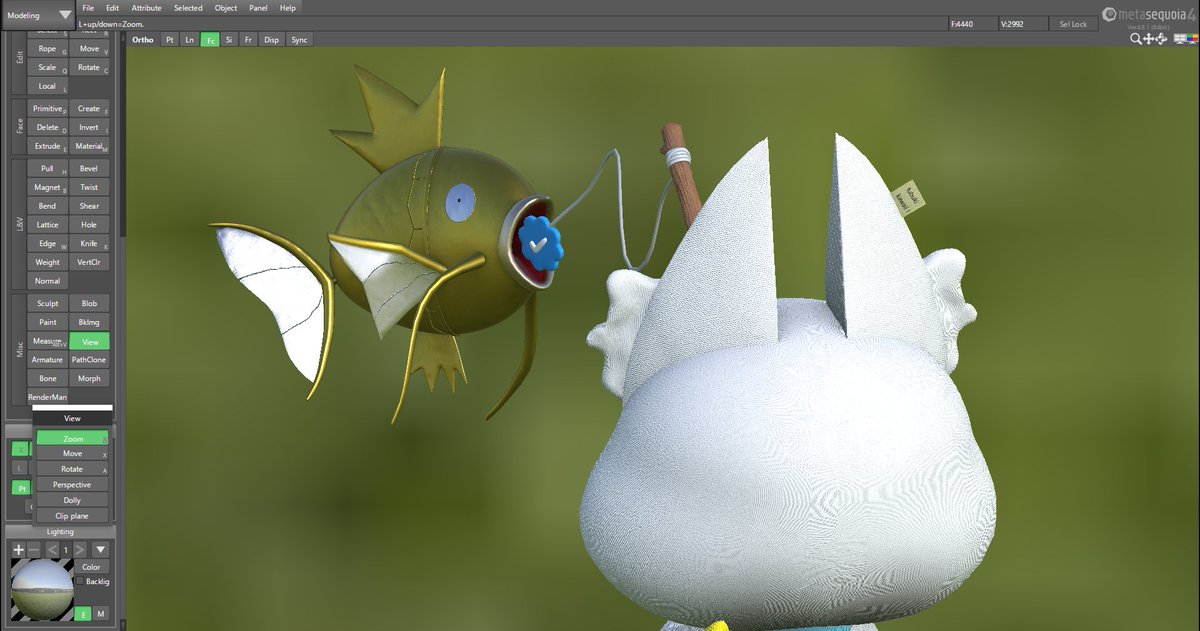Select the Local tool
Screen dimensions: 1200x631
tap(47, 86)
